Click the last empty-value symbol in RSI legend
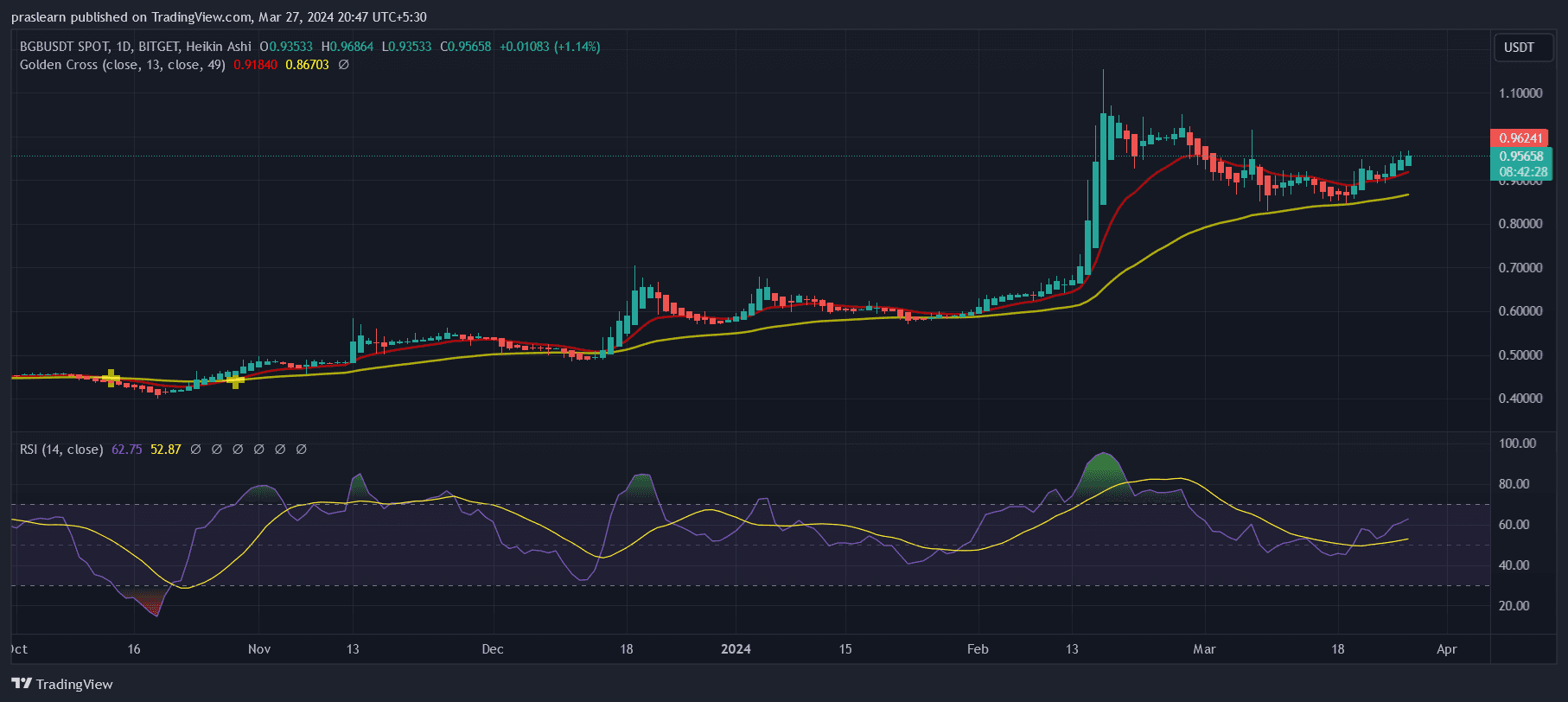This screenshot has width=1568, height=702. (301, 450)
